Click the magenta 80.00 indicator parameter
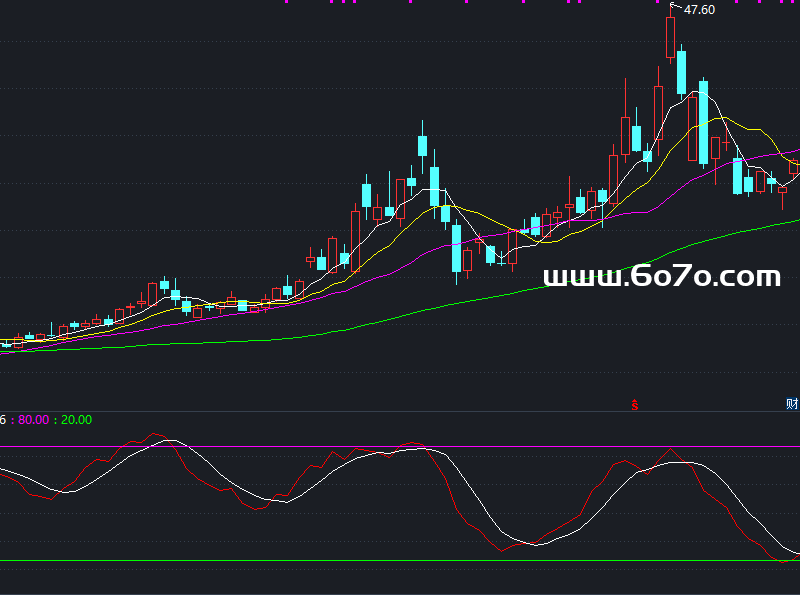 click(33, 420)
